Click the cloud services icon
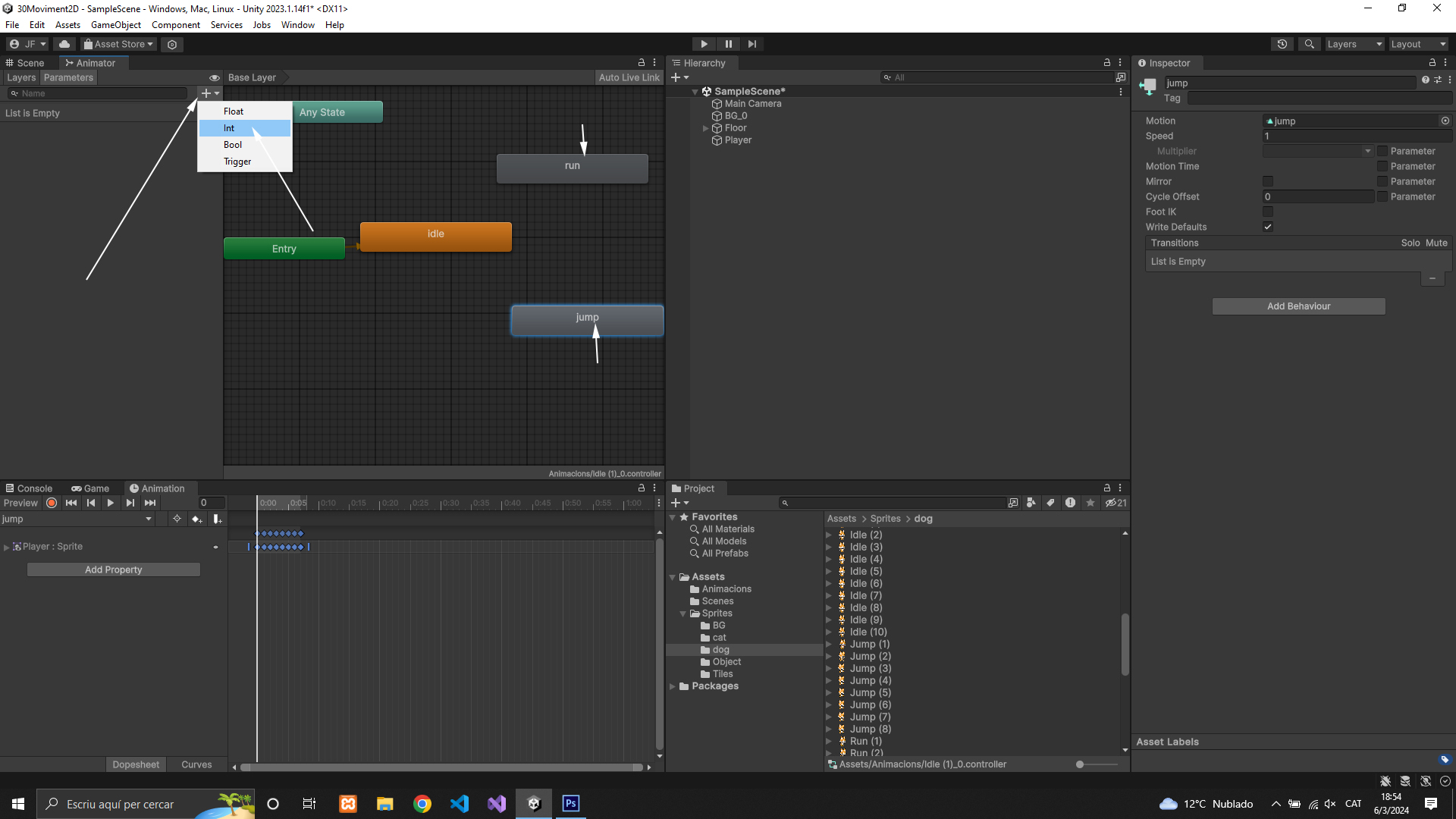This screenshot has width=1456, height=819. (64, 44)
